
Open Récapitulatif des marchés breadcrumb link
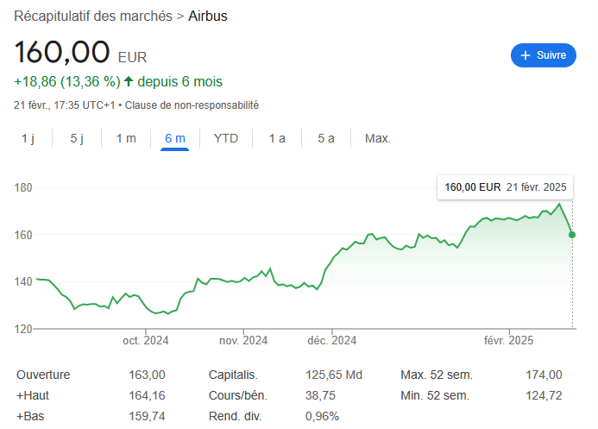(93, 16)
